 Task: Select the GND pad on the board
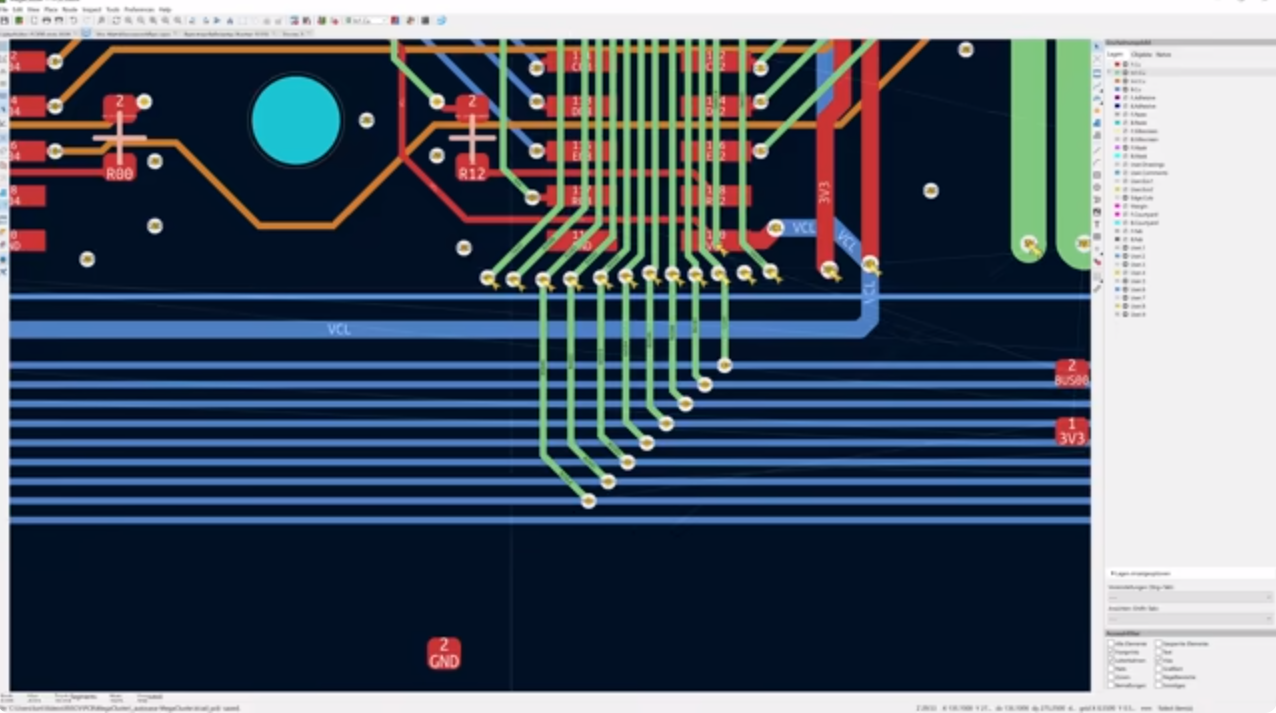pos(444,654)
